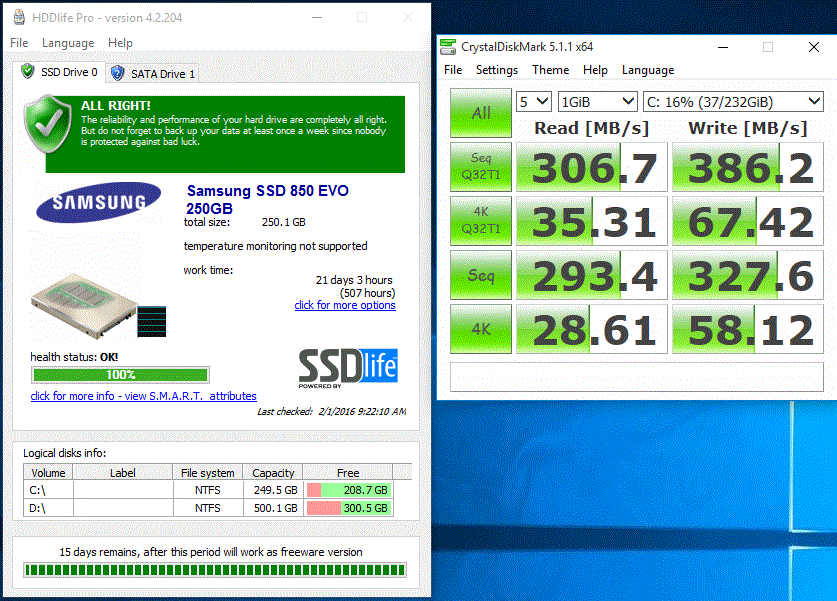Click the Seq write result 327.6
Image resolution: width=837 pixels, height=601 pixels.
pos(747,275)
